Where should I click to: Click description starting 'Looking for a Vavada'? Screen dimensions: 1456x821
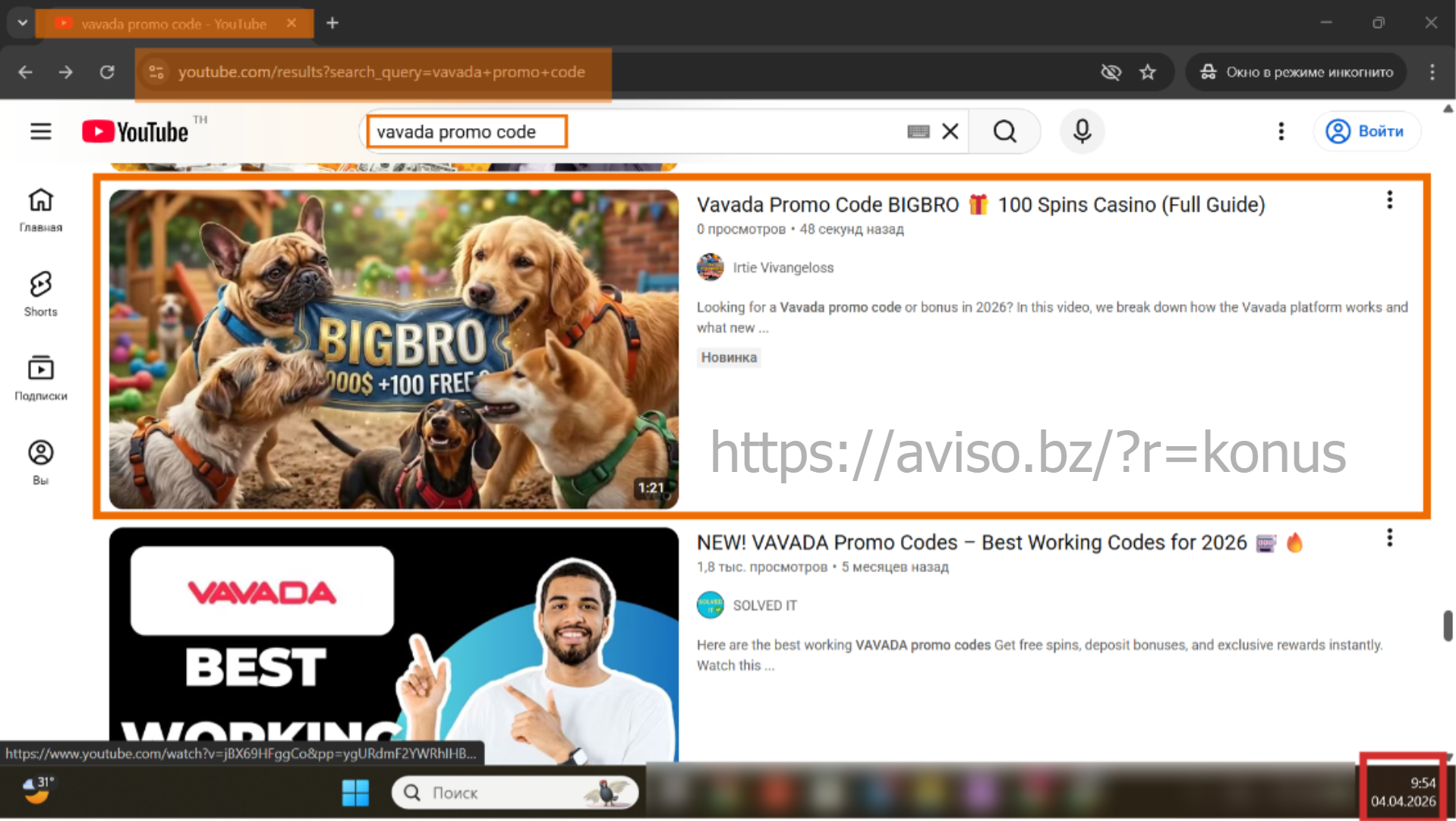click(1052, 317)
